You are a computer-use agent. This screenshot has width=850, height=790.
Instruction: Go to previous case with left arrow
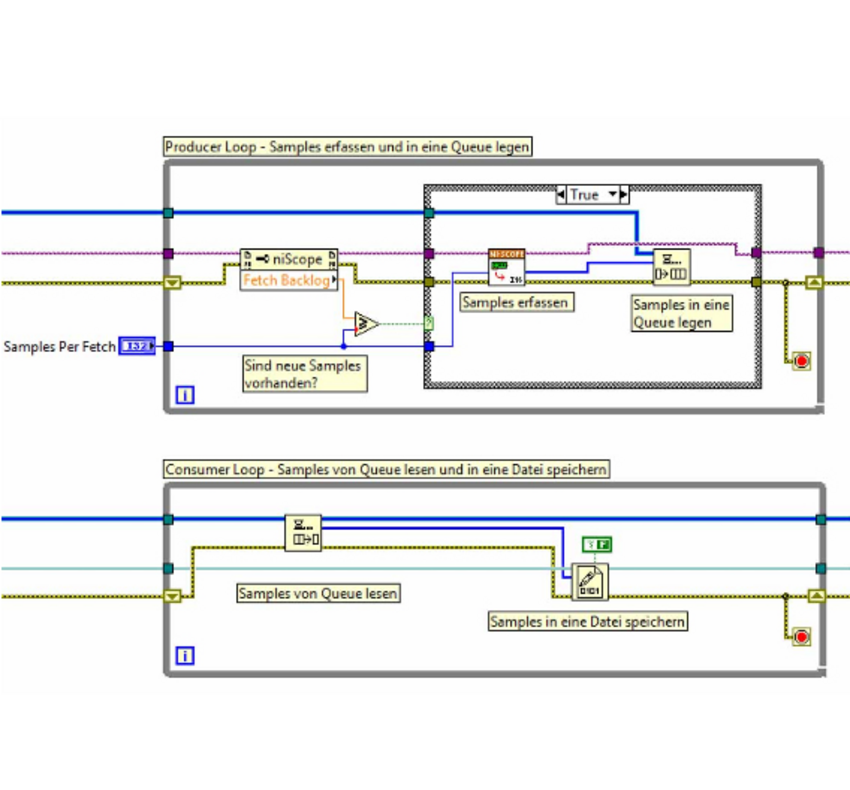562,195
